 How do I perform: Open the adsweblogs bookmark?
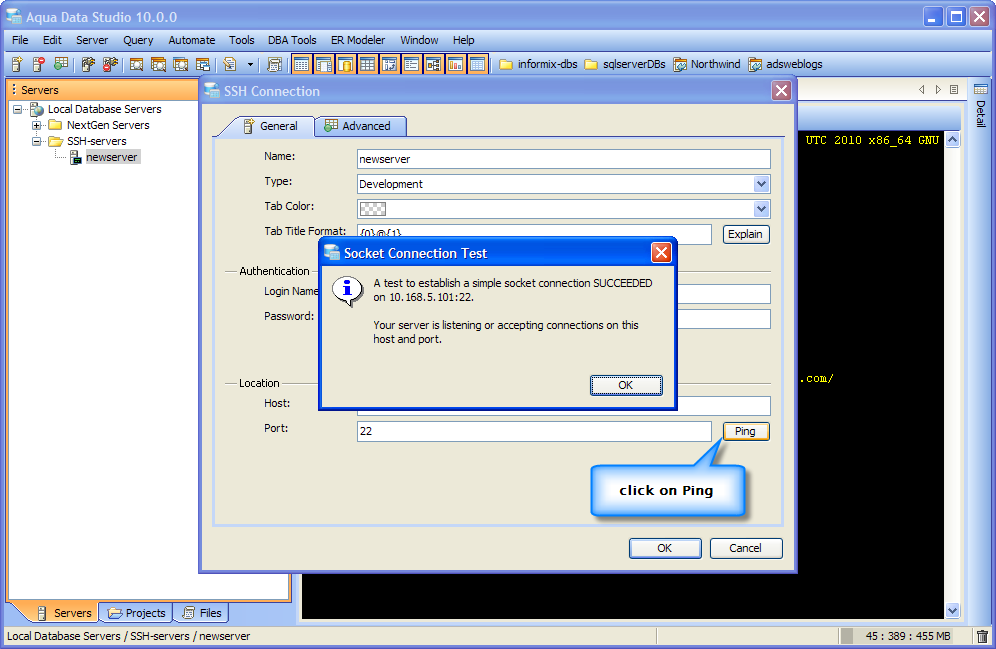[x=786, y=64]
